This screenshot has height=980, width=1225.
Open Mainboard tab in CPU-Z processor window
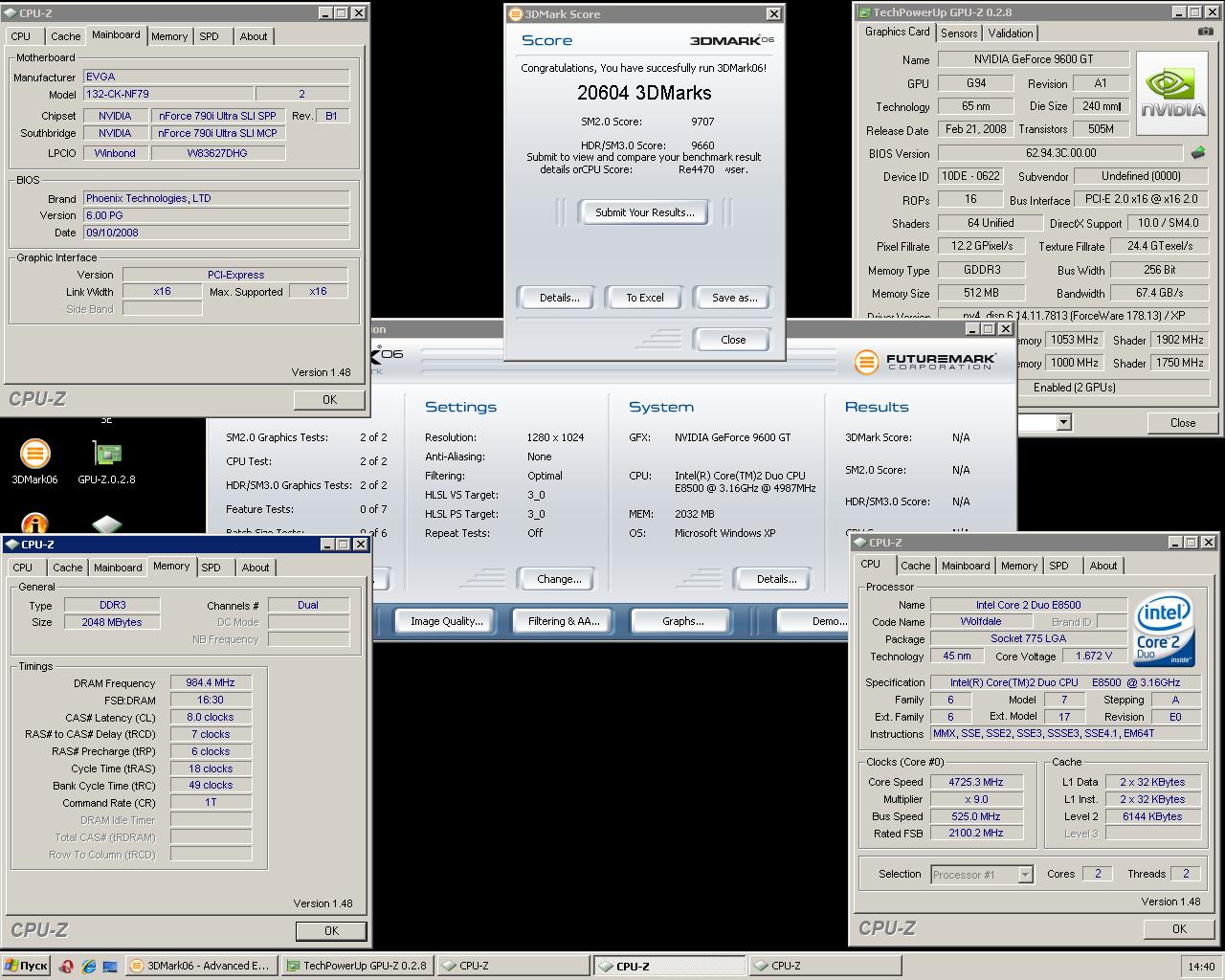[x=966, y=566]
